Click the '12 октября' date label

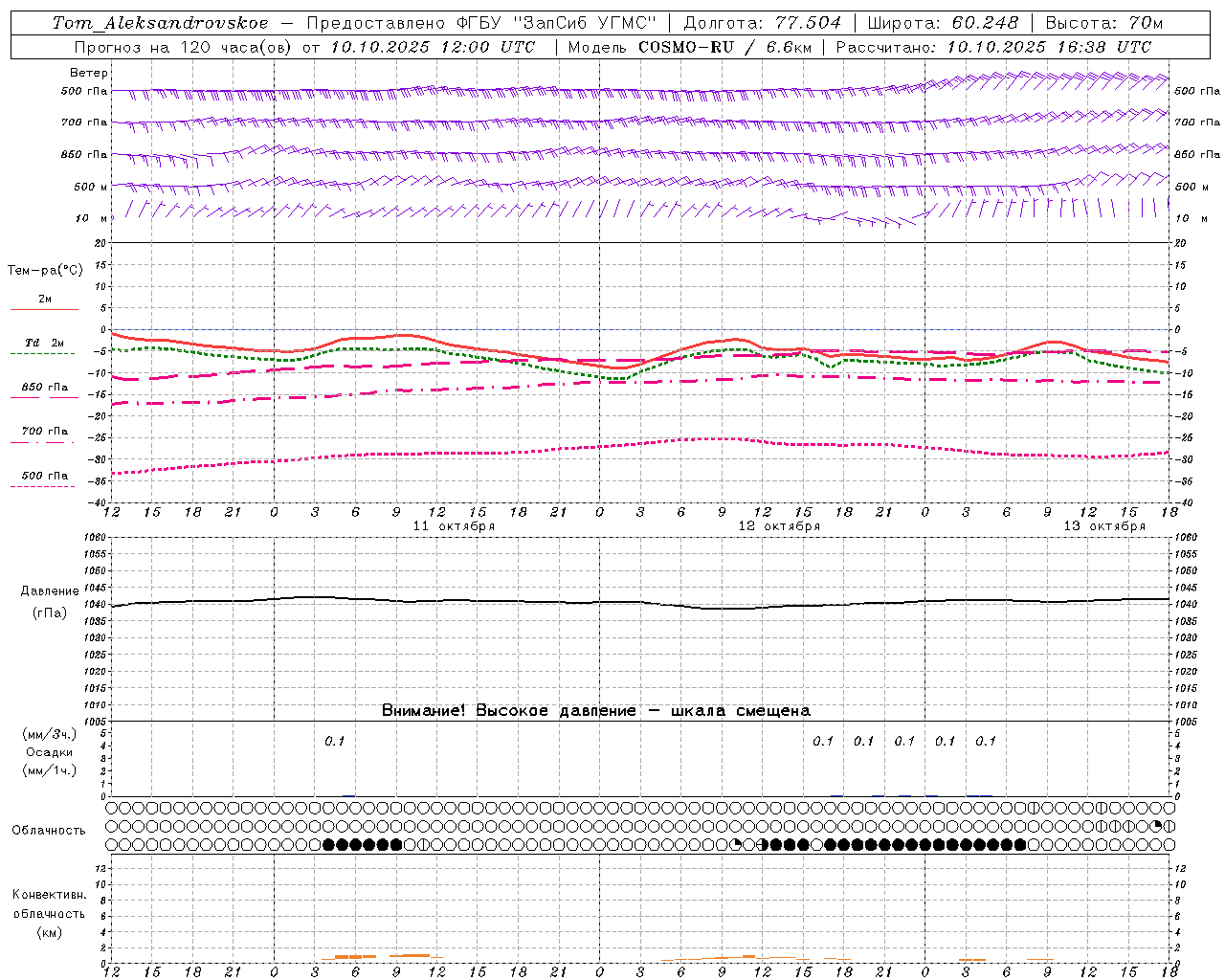click(x=779, y=526)
